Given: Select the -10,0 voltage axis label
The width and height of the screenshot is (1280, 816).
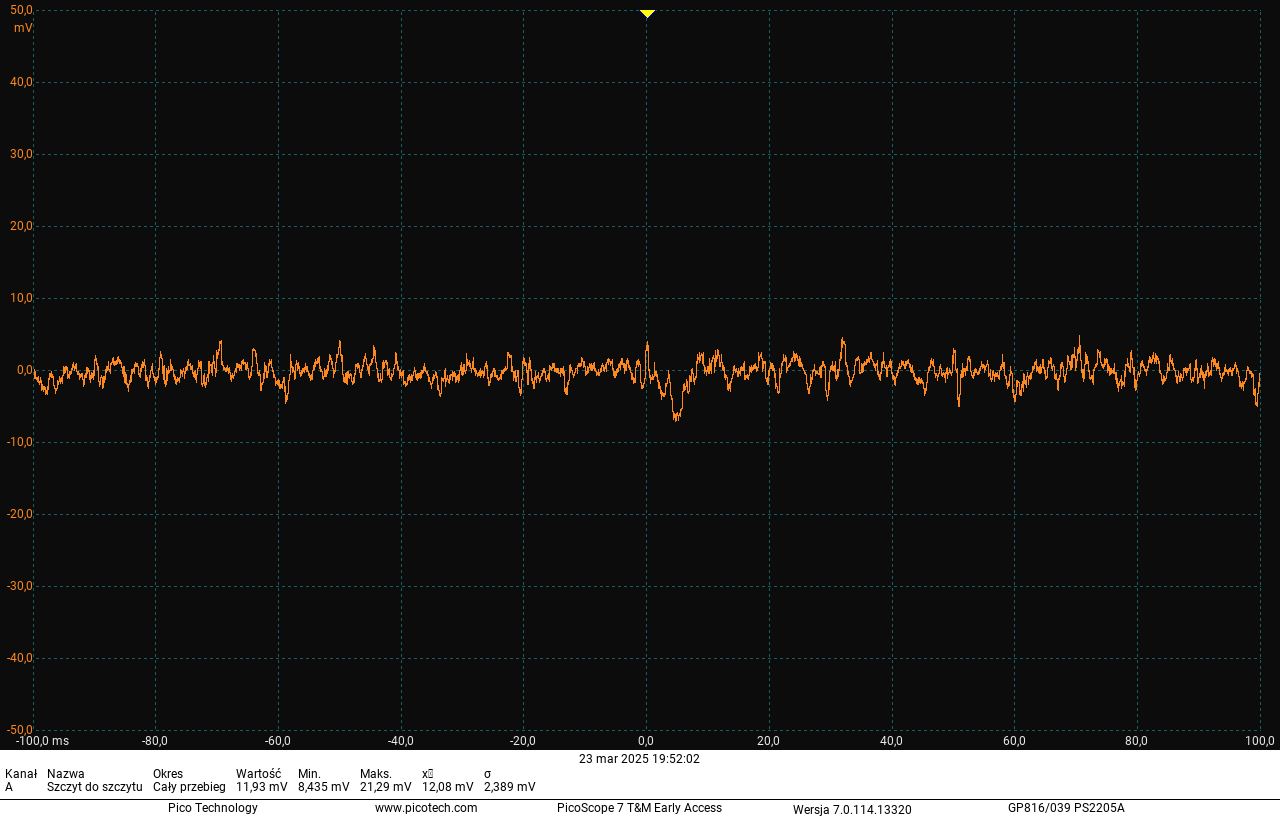Looking at the screenshot, I should 19,442.
